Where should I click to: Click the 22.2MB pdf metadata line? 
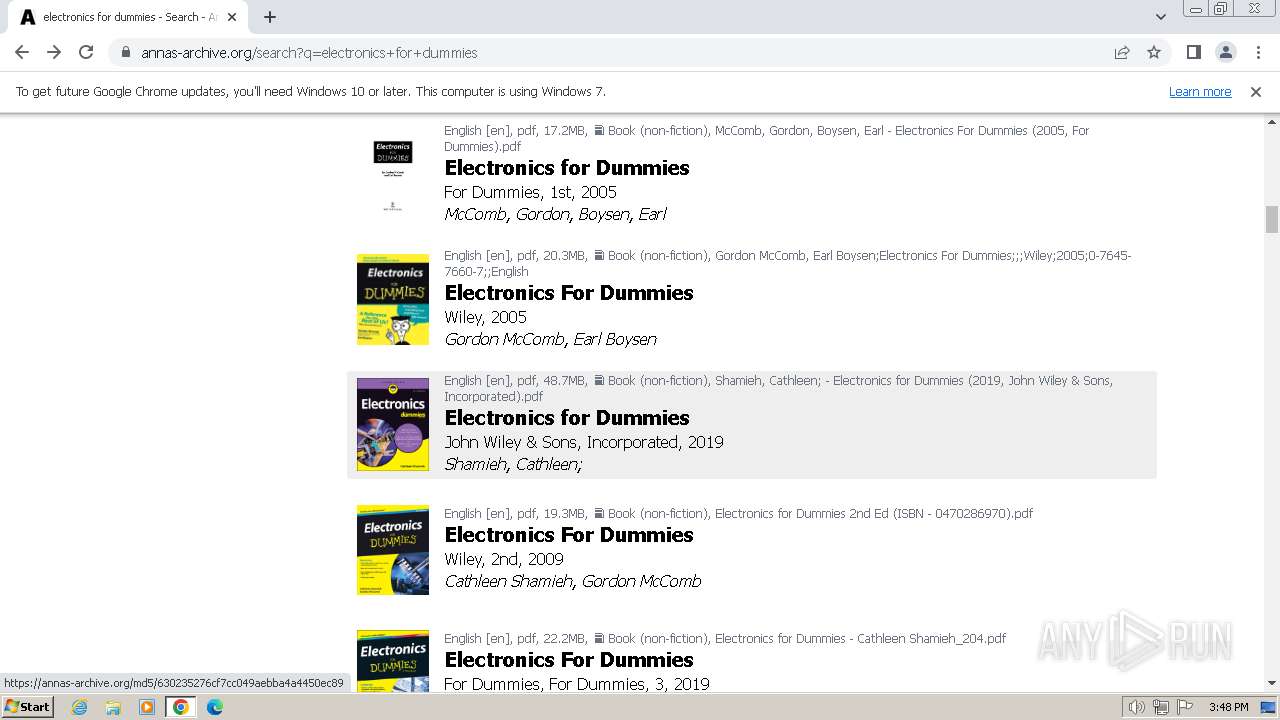pyautogui.click(x=725, y=638)
